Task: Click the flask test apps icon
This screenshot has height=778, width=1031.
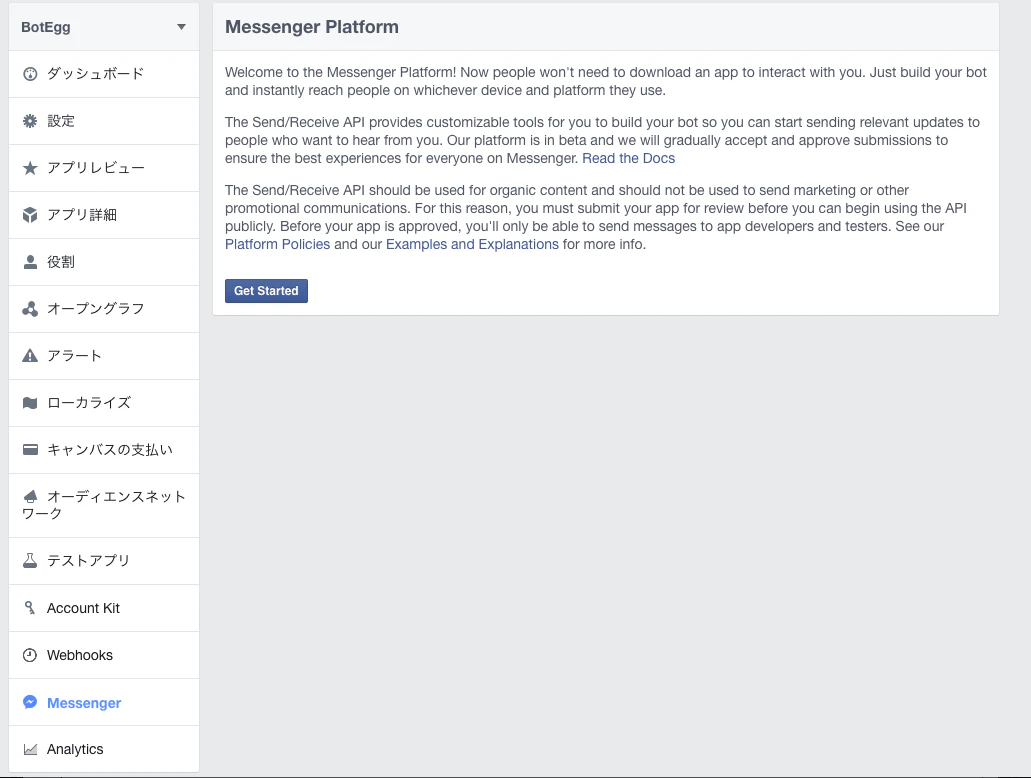Action: pyautogui.click(x=30, y=560)
